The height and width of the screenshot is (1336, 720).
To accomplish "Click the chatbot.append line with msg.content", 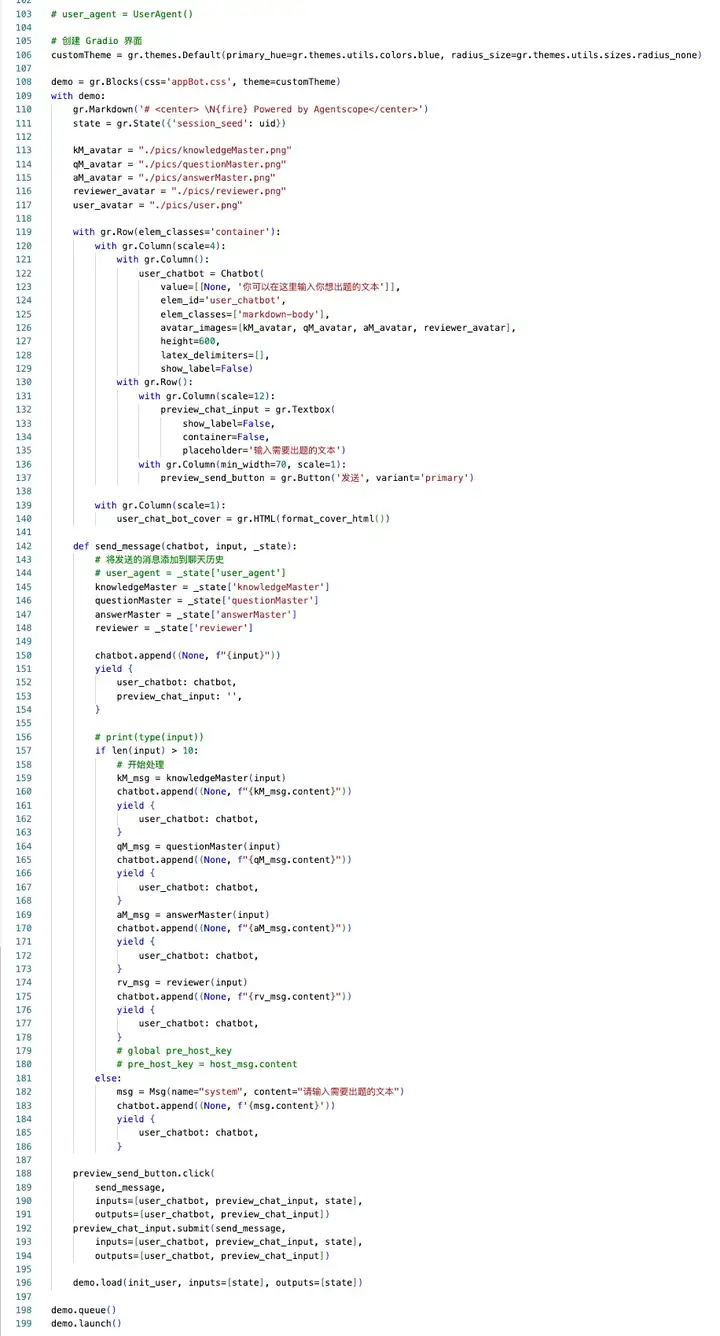I will pos(226,1104).
